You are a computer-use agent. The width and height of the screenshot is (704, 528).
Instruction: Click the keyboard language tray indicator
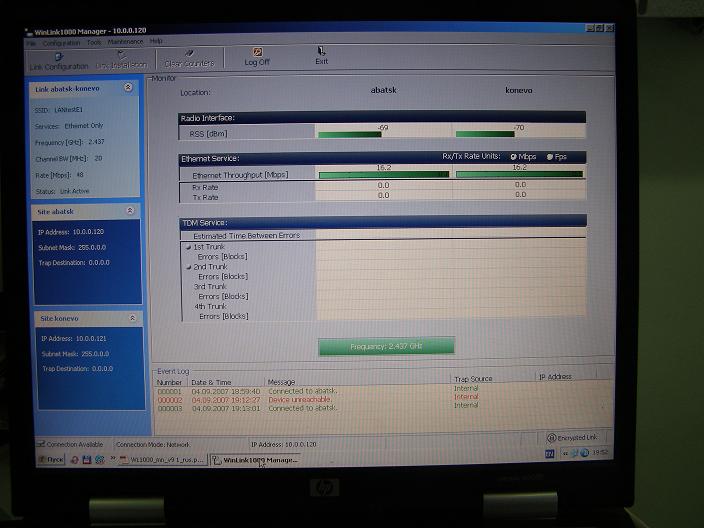[550, 454]
